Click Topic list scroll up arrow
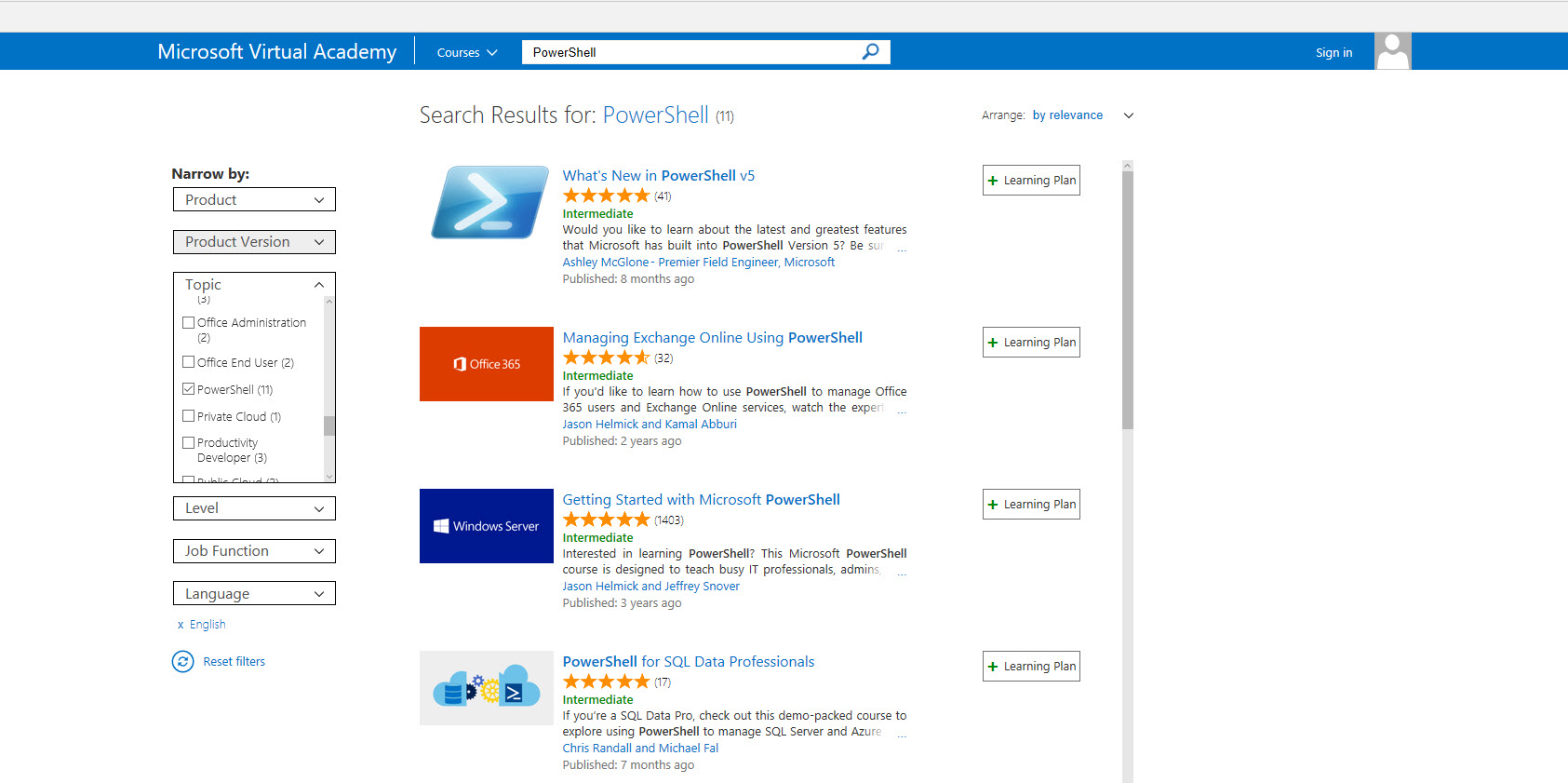1568x783 pixels. 329,302
